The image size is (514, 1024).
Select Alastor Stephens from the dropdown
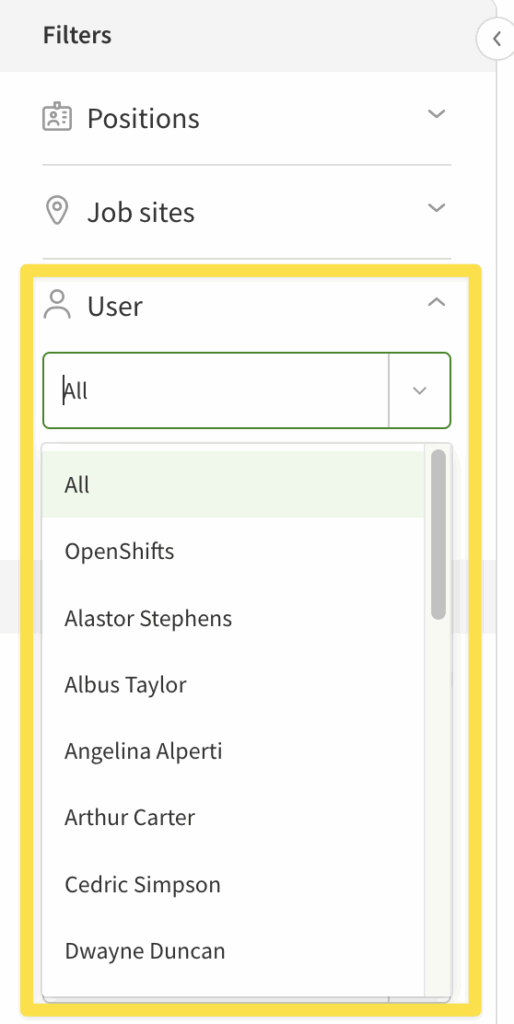point(233,618)
